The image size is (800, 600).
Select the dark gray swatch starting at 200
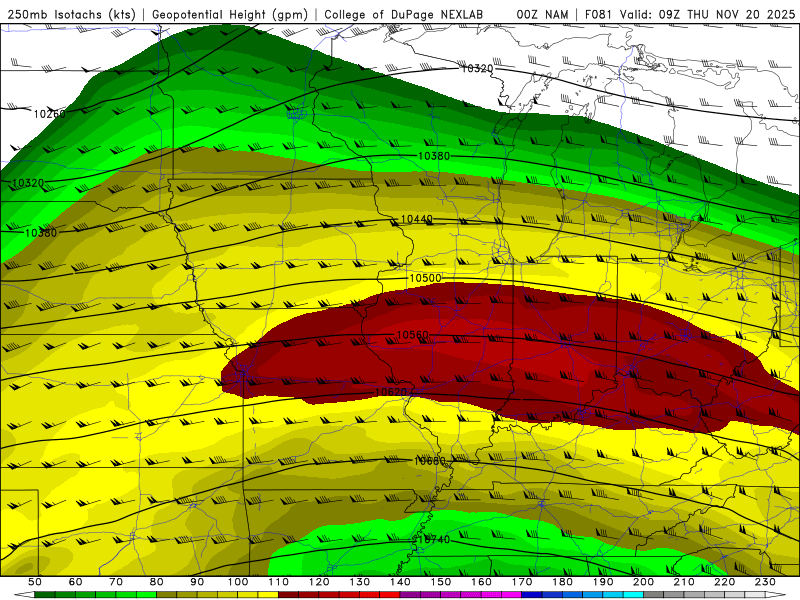pos(654,595)
